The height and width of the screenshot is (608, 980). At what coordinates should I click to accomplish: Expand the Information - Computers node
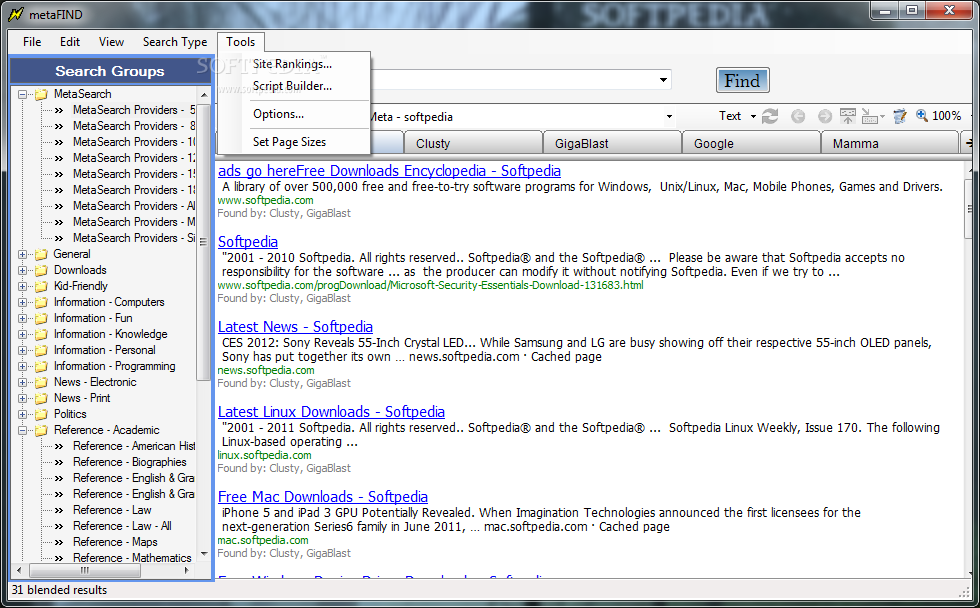click(22, 302)
